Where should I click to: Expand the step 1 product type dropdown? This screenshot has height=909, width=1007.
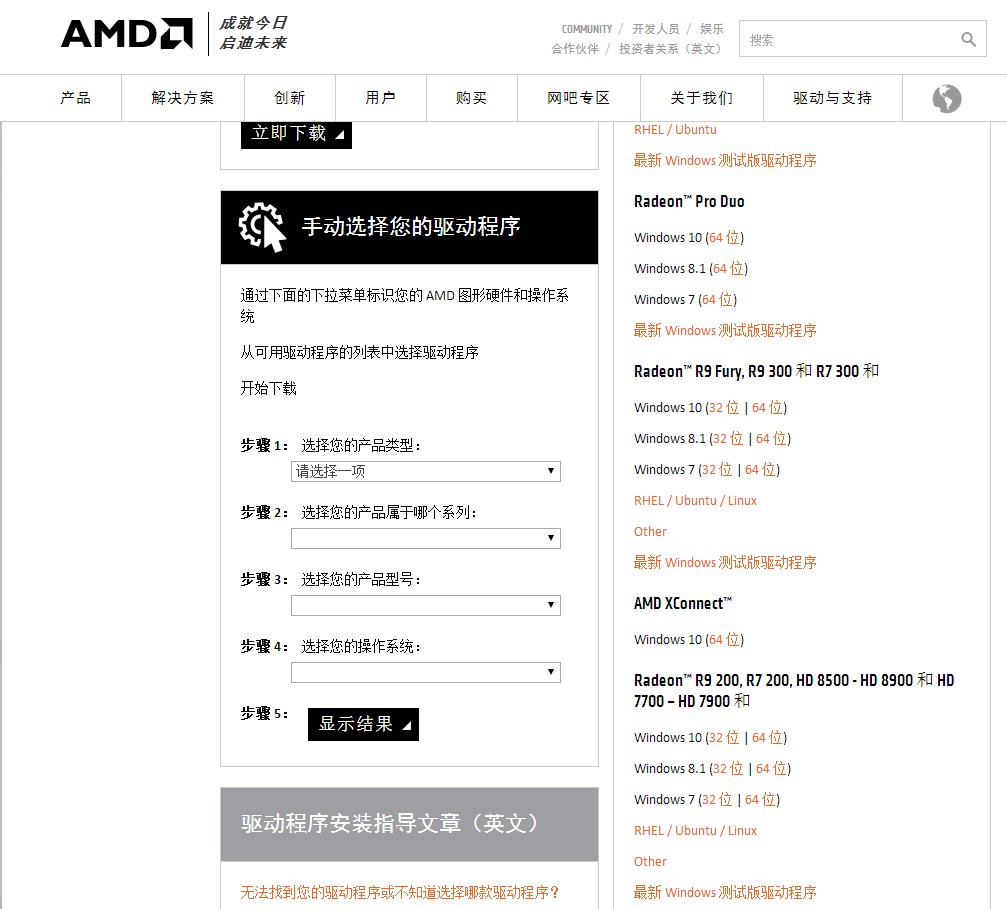click(x=425, y=471)
